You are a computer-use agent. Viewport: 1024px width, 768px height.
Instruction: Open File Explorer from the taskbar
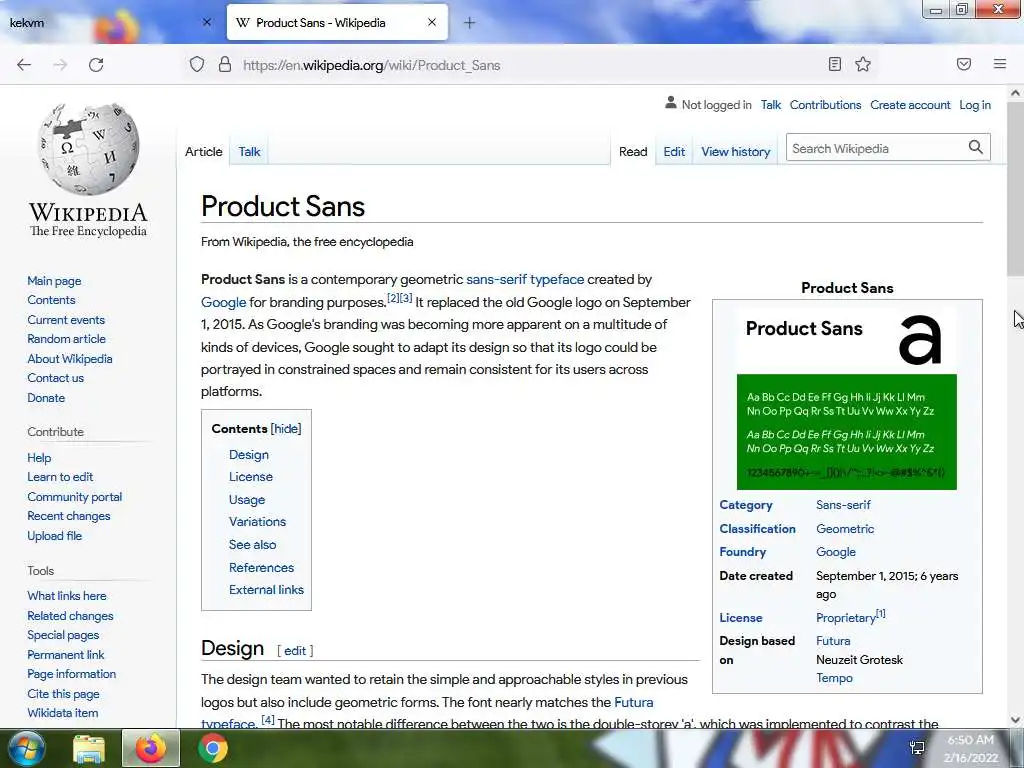(89, 750)
